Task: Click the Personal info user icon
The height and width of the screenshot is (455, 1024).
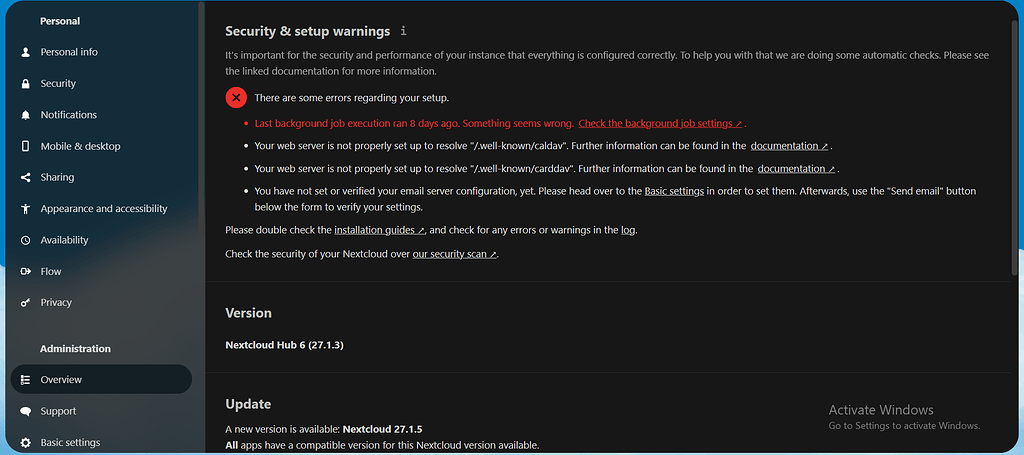Action: coord(25,52)
